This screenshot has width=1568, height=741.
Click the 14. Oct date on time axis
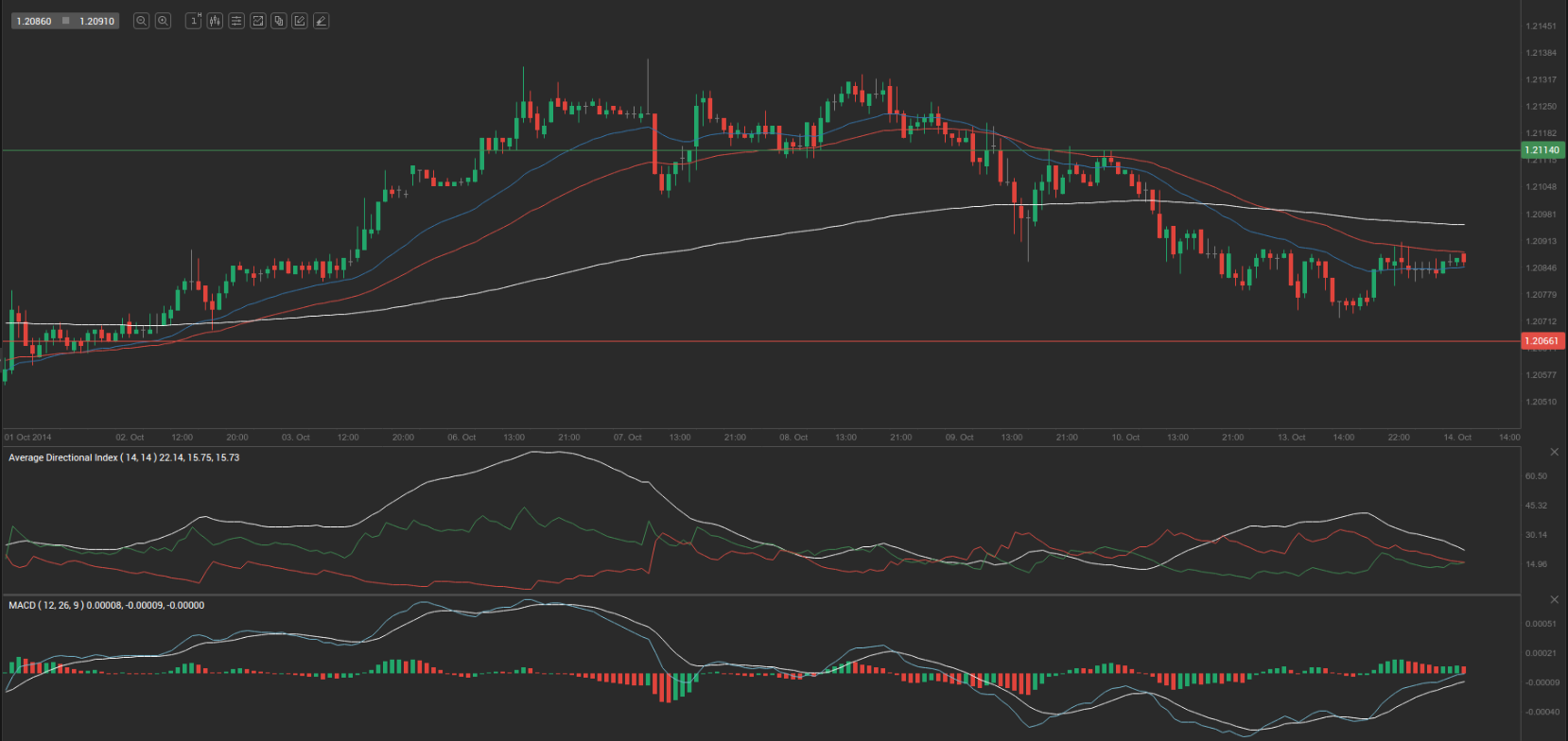click(x=1457, y=438)
